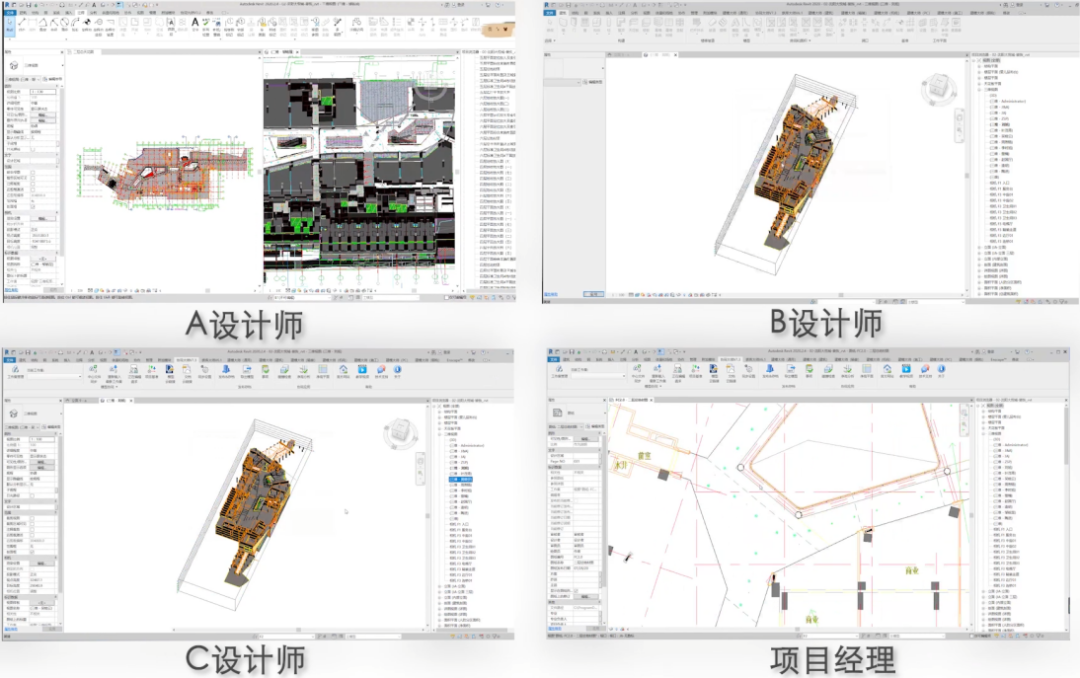Click the Revit logo in C设计师 window
The image size is (1080, 678).
pos(7,352)
